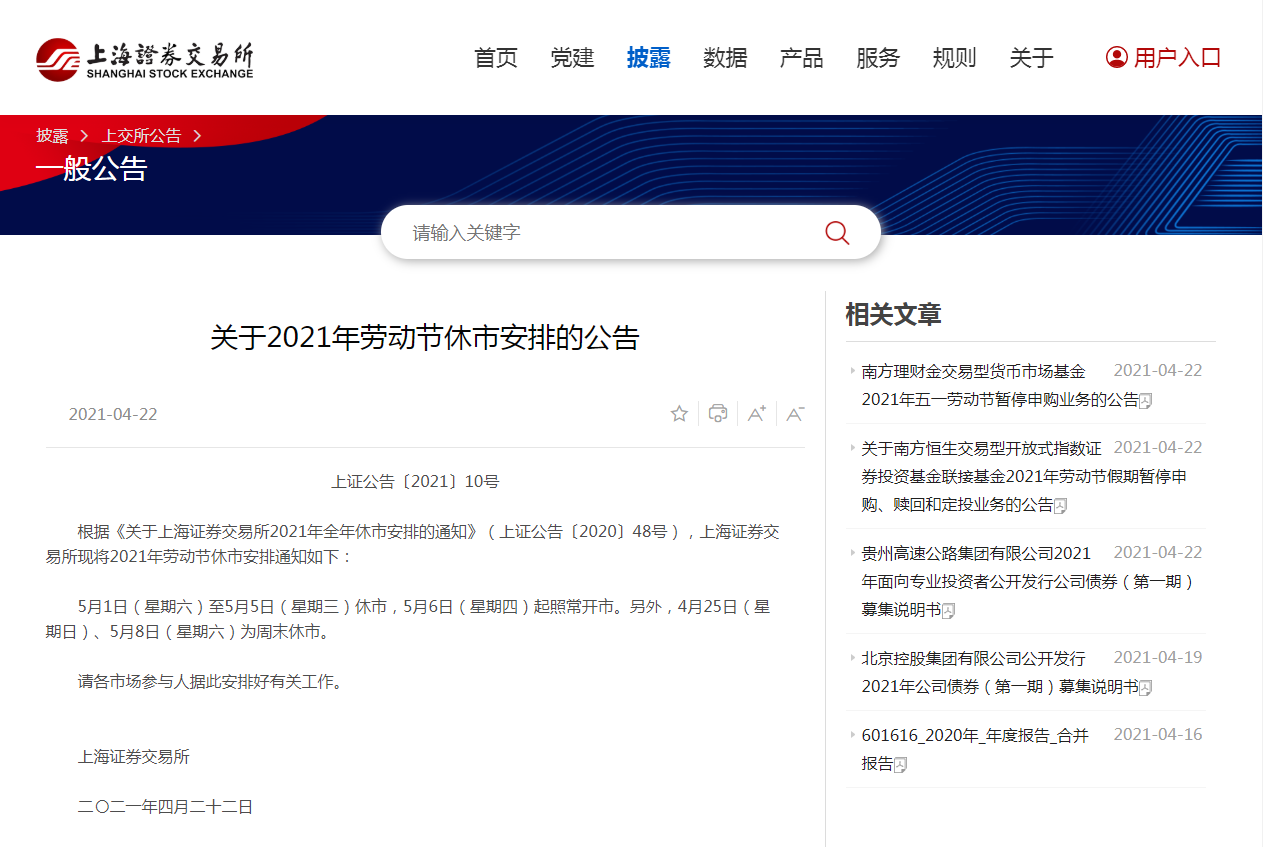
Task: Click the 关于2021年劳动节休市安排的公告 title
Action: click(424, 338)
